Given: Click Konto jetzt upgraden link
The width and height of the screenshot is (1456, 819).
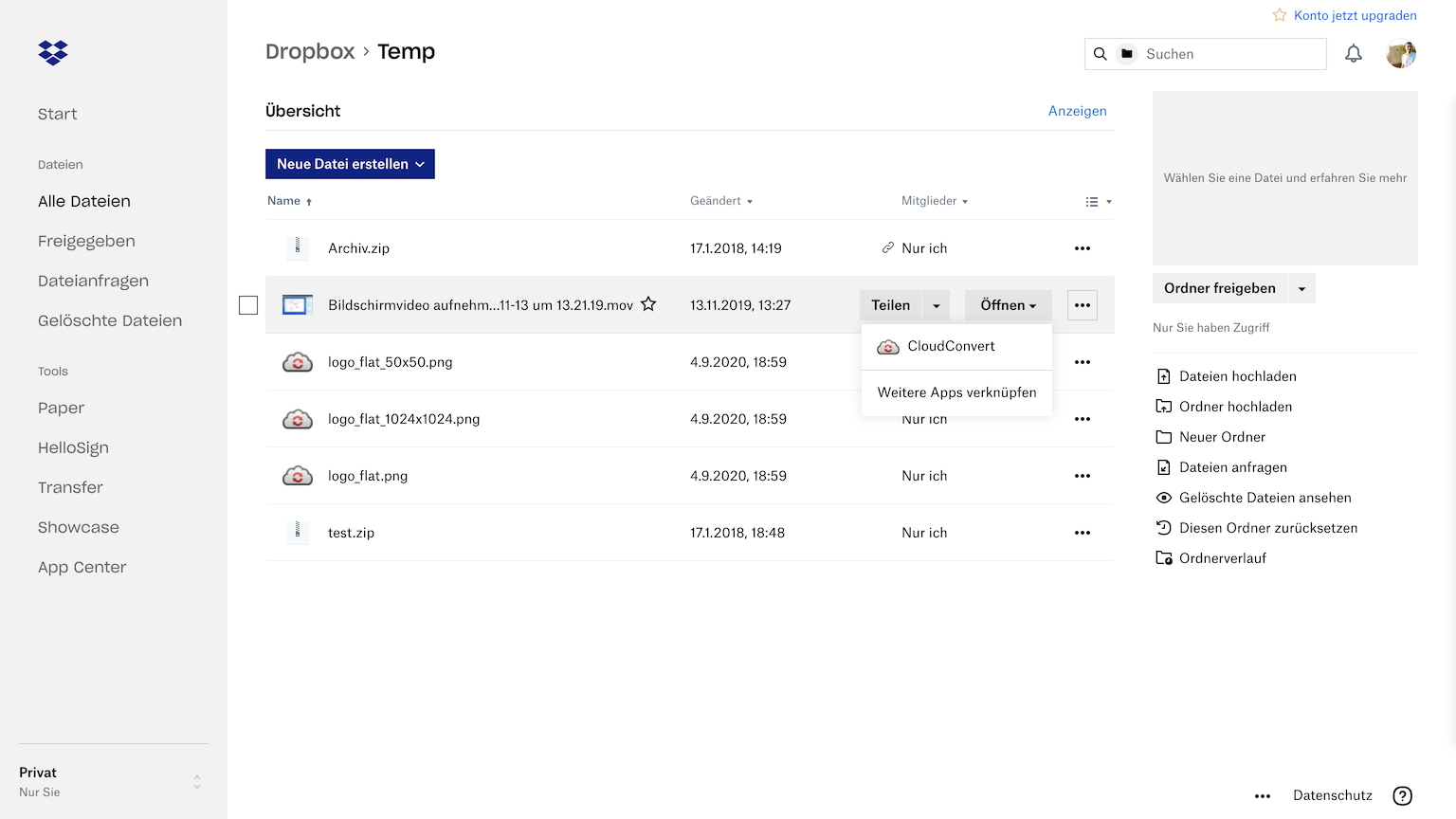Looking at the screenshot, I should pyautogui.click(x=1355, y=15).
